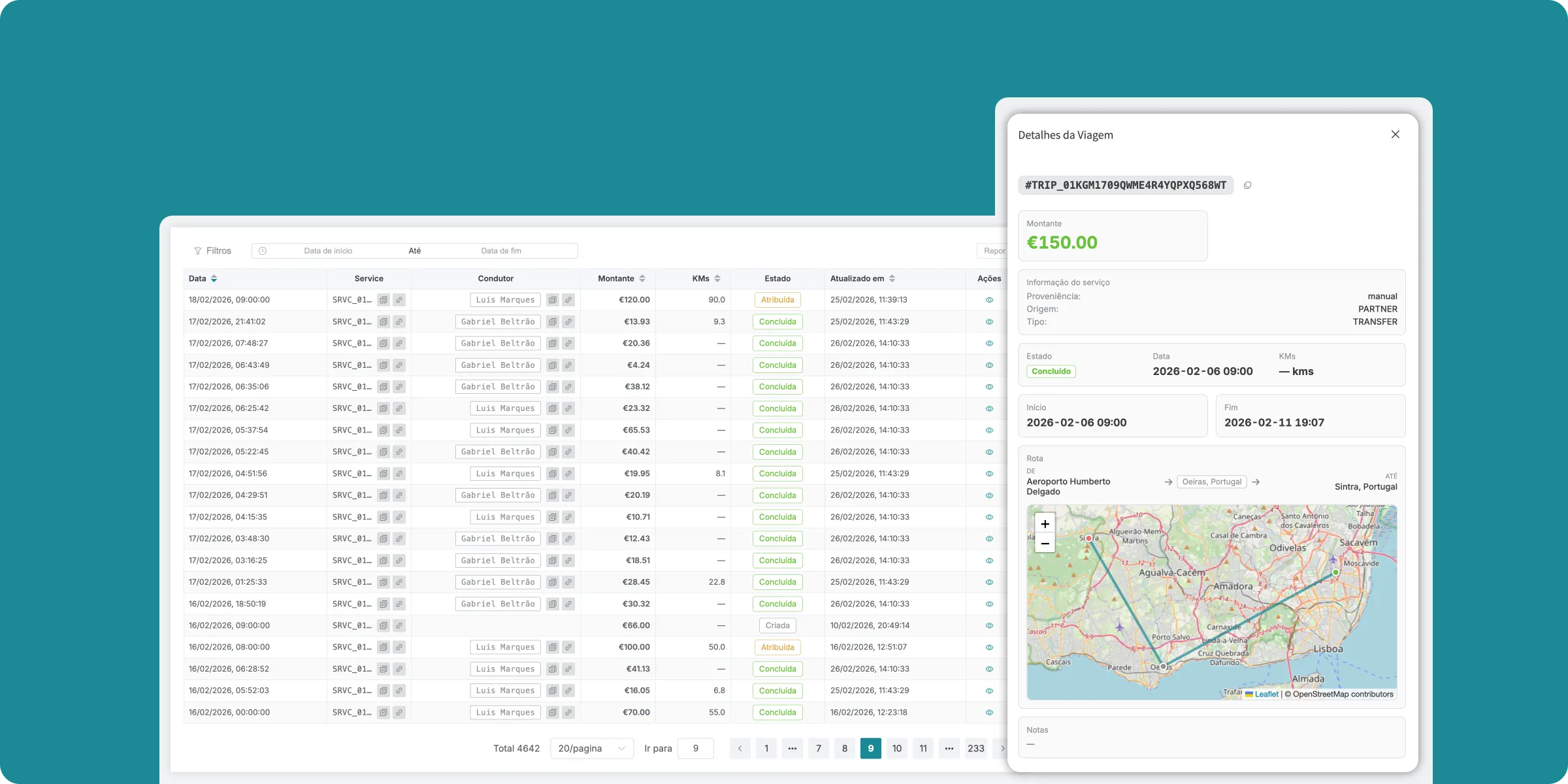Click the Oeiras, Portugal route chip
Image resolution: width=1568 pixels, height=784 pixels.
click(1212, 482)
